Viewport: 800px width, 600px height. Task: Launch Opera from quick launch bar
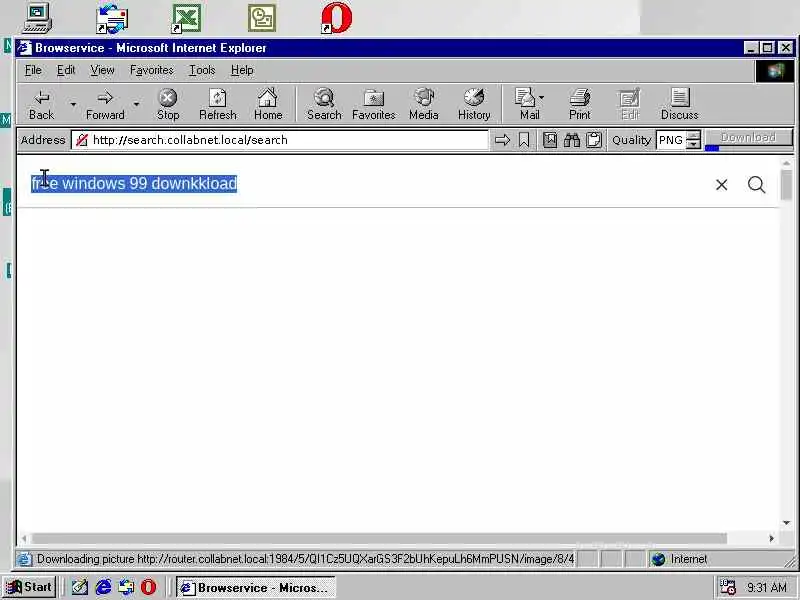click(x=148, y=587)
